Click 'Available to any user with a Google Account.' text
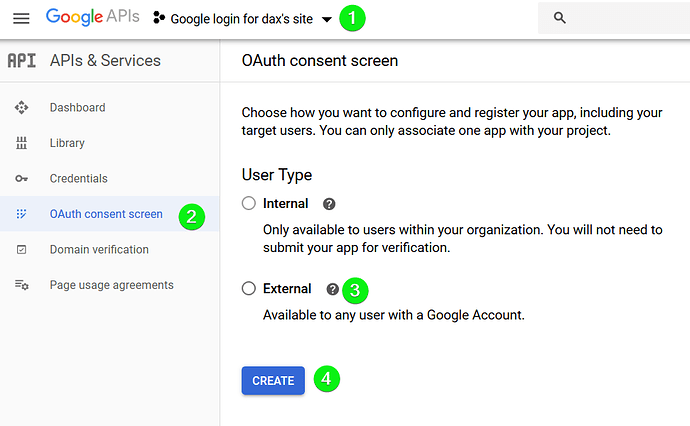This screenshot has height=426, width=690. (394, 315)
